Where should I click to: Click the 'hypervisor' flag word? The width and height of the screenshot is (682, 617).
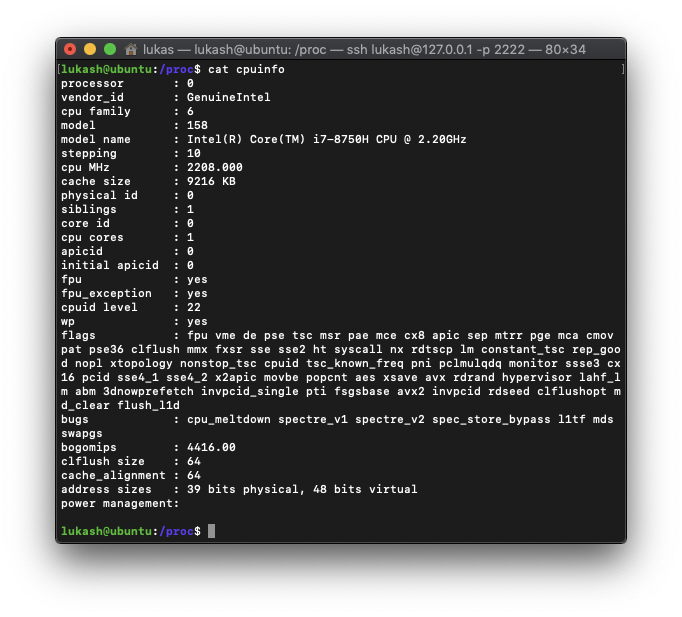tap(537, 377)
